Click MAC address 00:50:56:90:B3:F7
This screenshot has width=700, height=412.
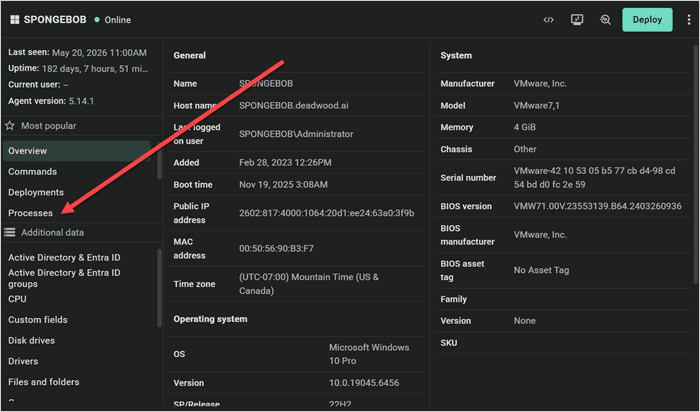click(x=276, y=248)
